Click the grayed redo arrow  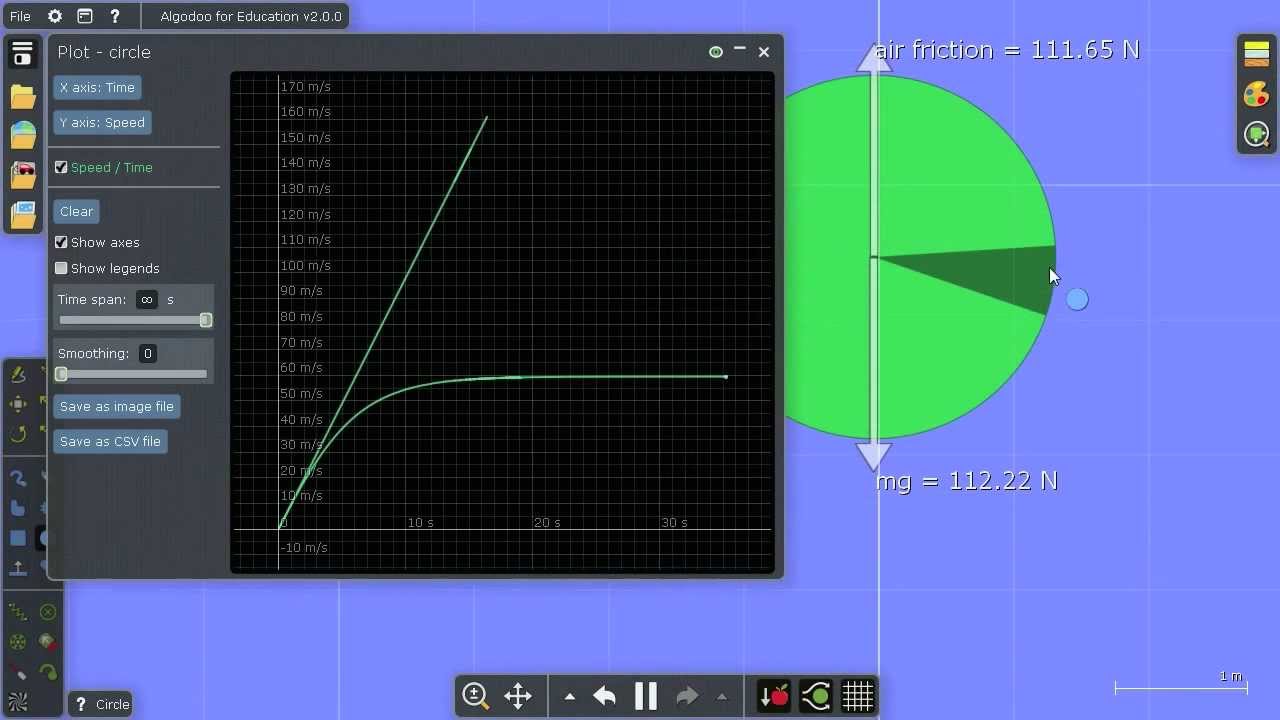point(687,696)
